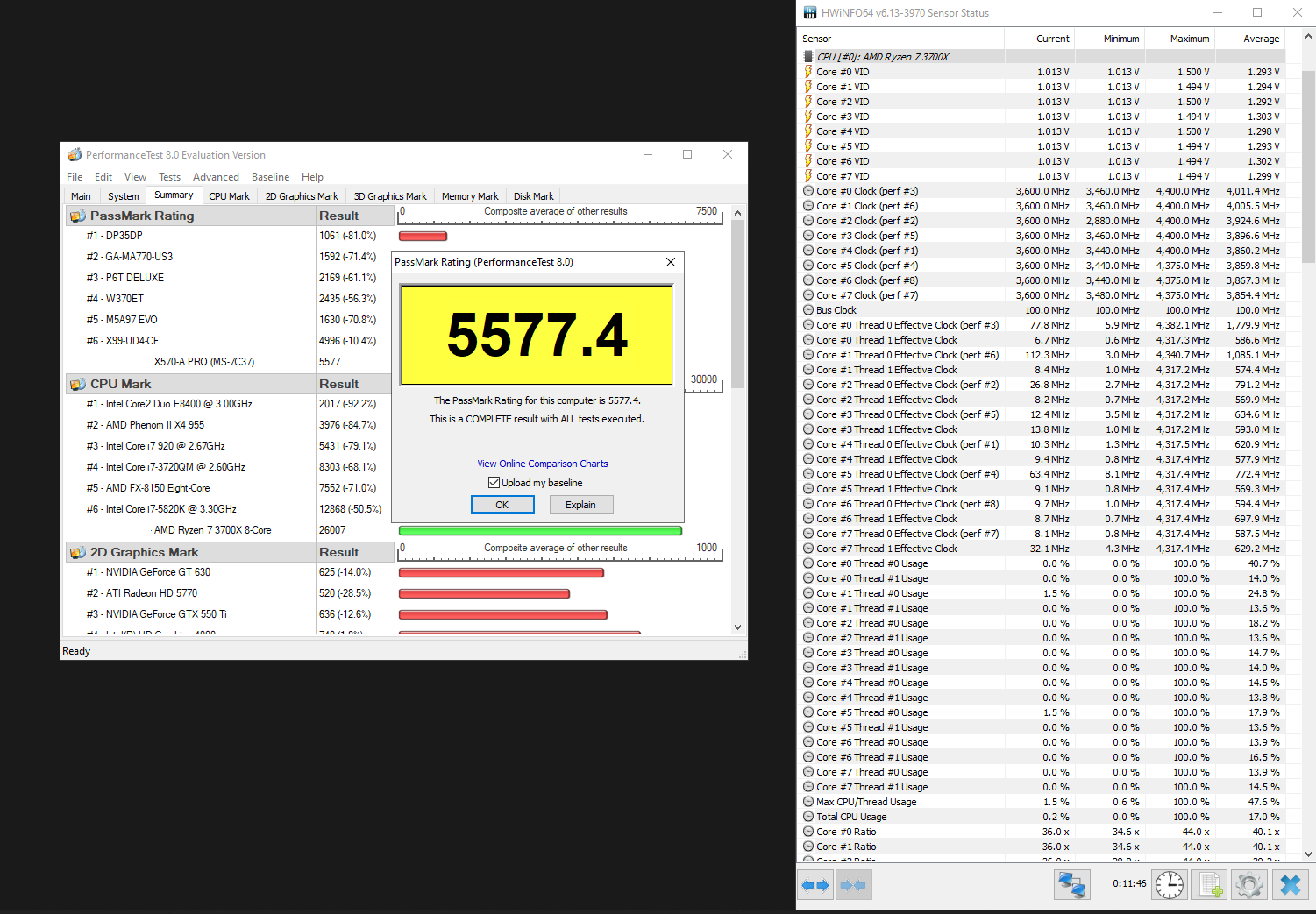The image size is (1316, 914).
Task: Click icon beside Core #0 Clock (perf #3)
Action: tap(808, 191)
